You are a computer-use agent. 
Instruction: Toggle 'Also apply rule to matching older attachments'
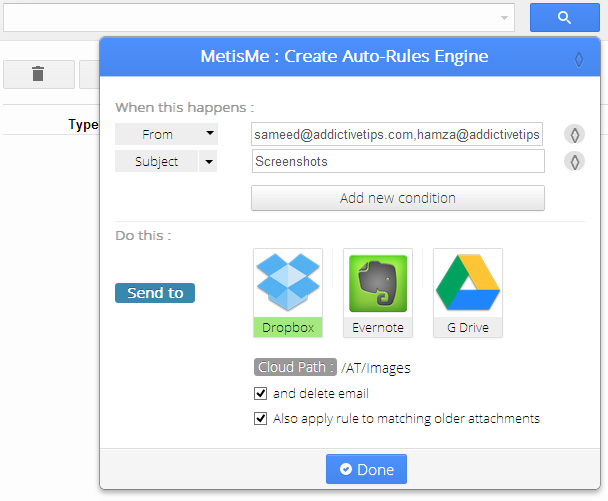coord(261,418)
